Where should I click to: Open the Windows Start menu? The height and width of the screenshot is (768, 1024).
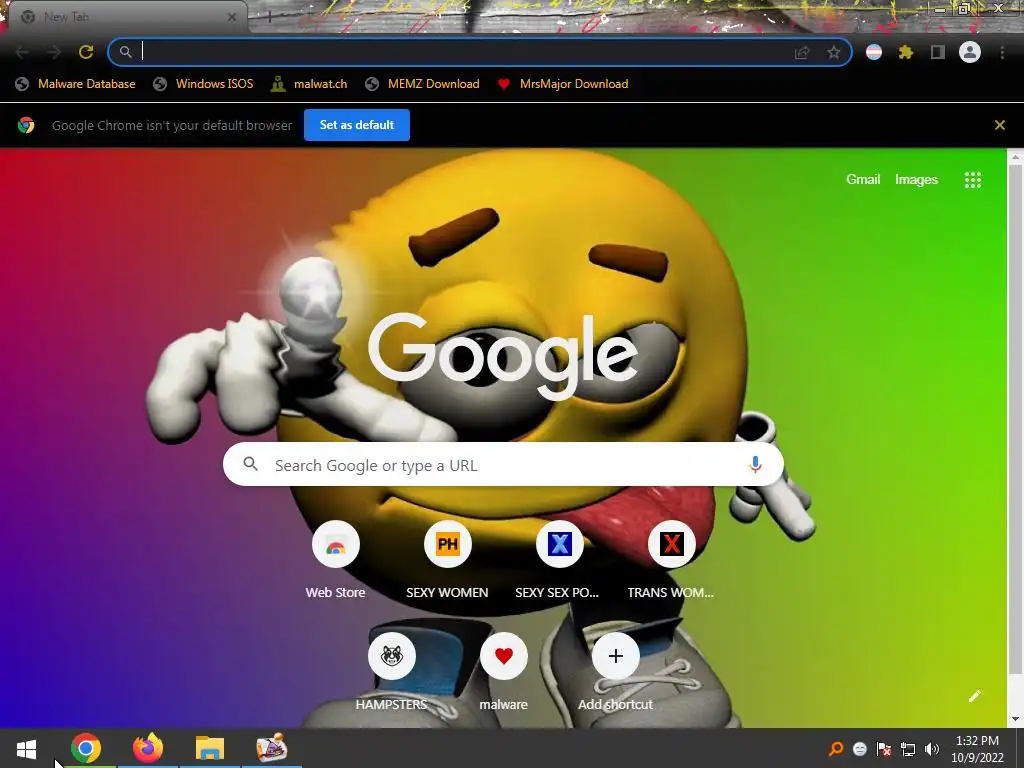(26, 748)
